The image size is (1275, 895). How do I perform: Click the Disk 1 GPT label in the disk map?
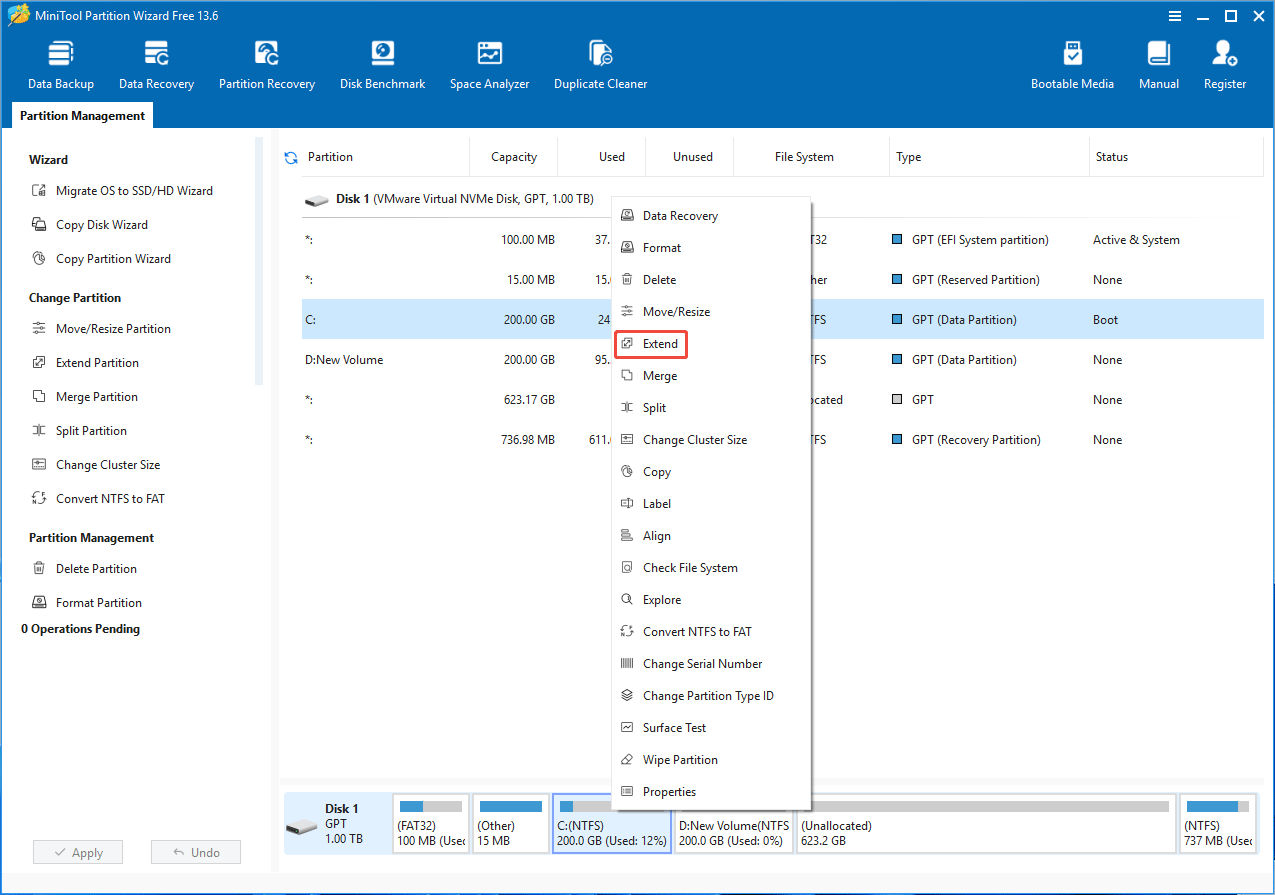click(x=337, y=824)
